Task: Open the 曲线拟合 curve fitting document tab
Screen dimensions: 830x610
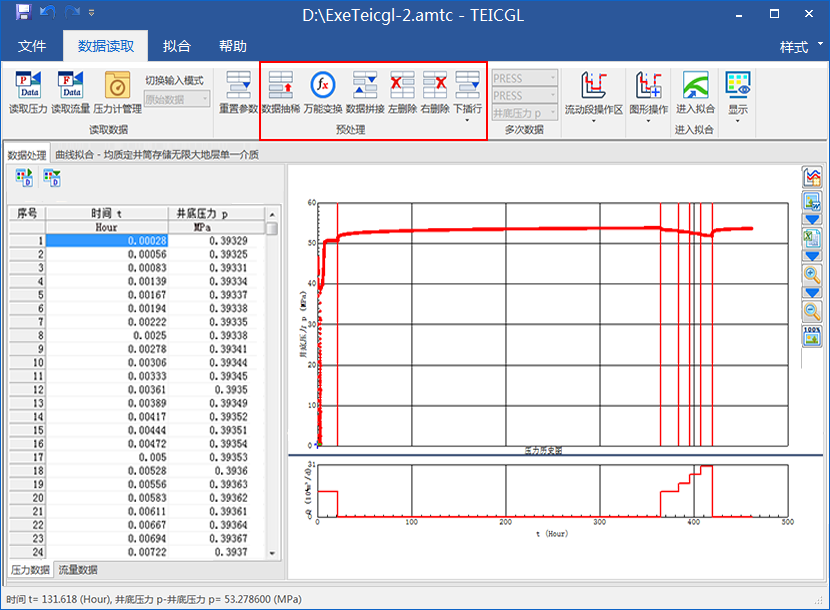Action: coord(156,155)
